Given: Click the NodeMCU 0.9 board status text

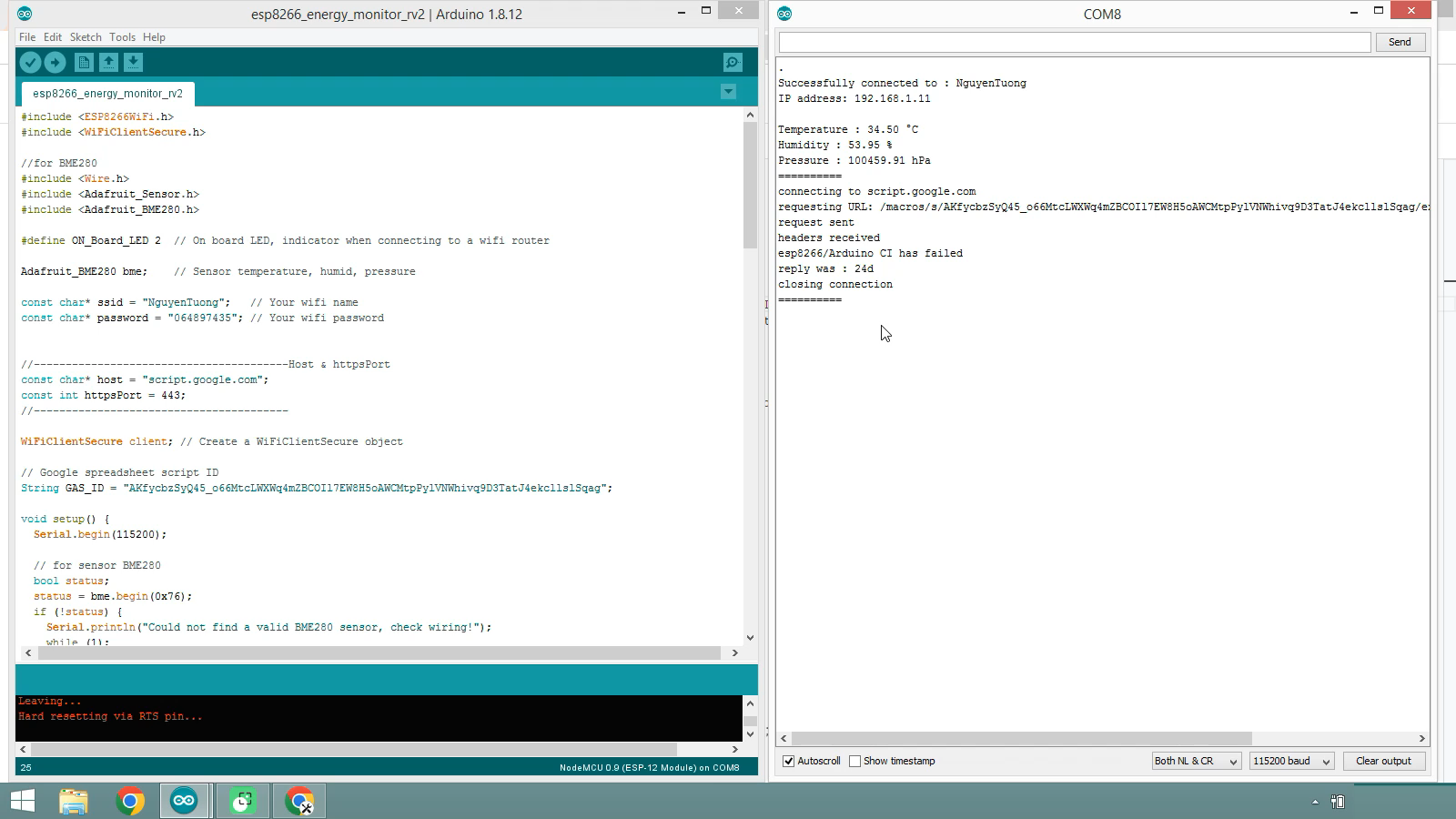Looking at the screenshot, I should (x=649, y=767).
